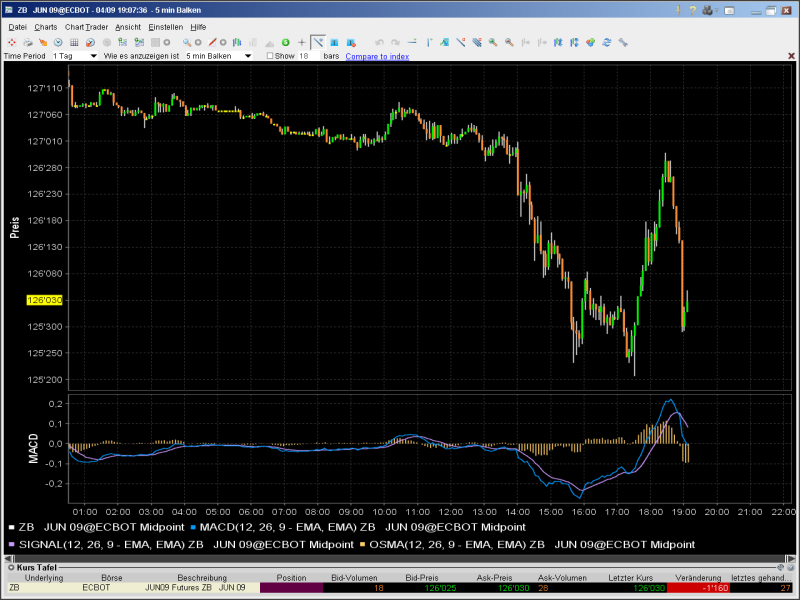Viewport: 800px width, 600px height.
Task: Click the scroll right arrow of horizontal scrollbar
Action: coord(790,559)
